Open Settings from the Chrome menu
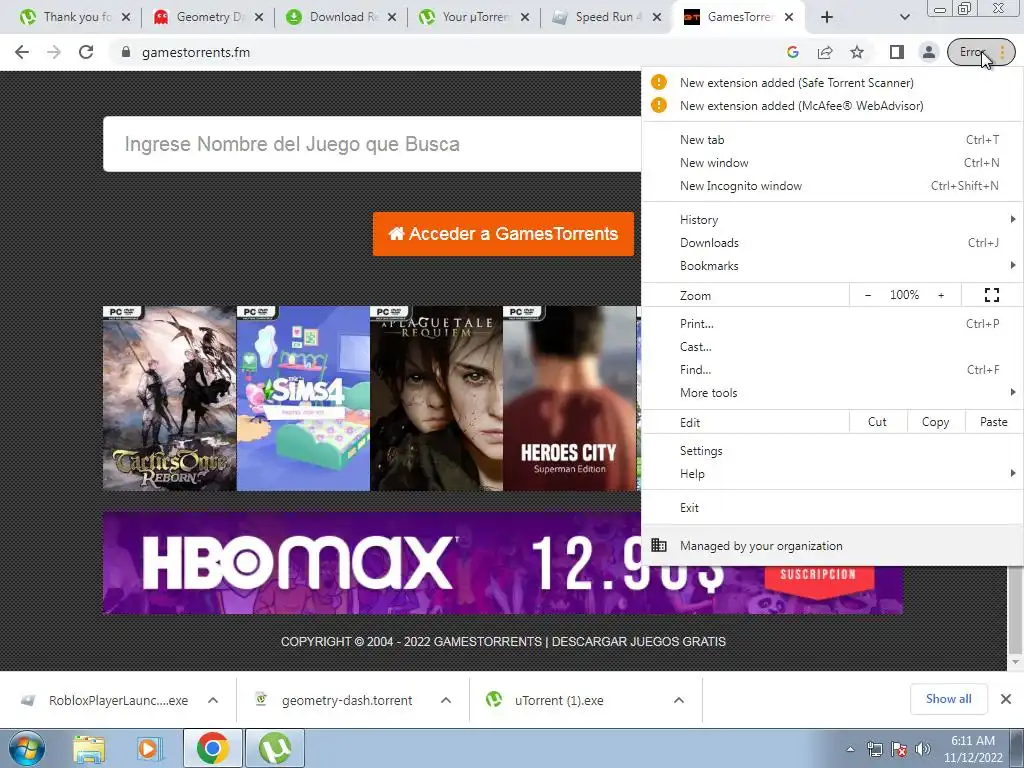This screenshot has width=1024, height=768. (832, 451)
